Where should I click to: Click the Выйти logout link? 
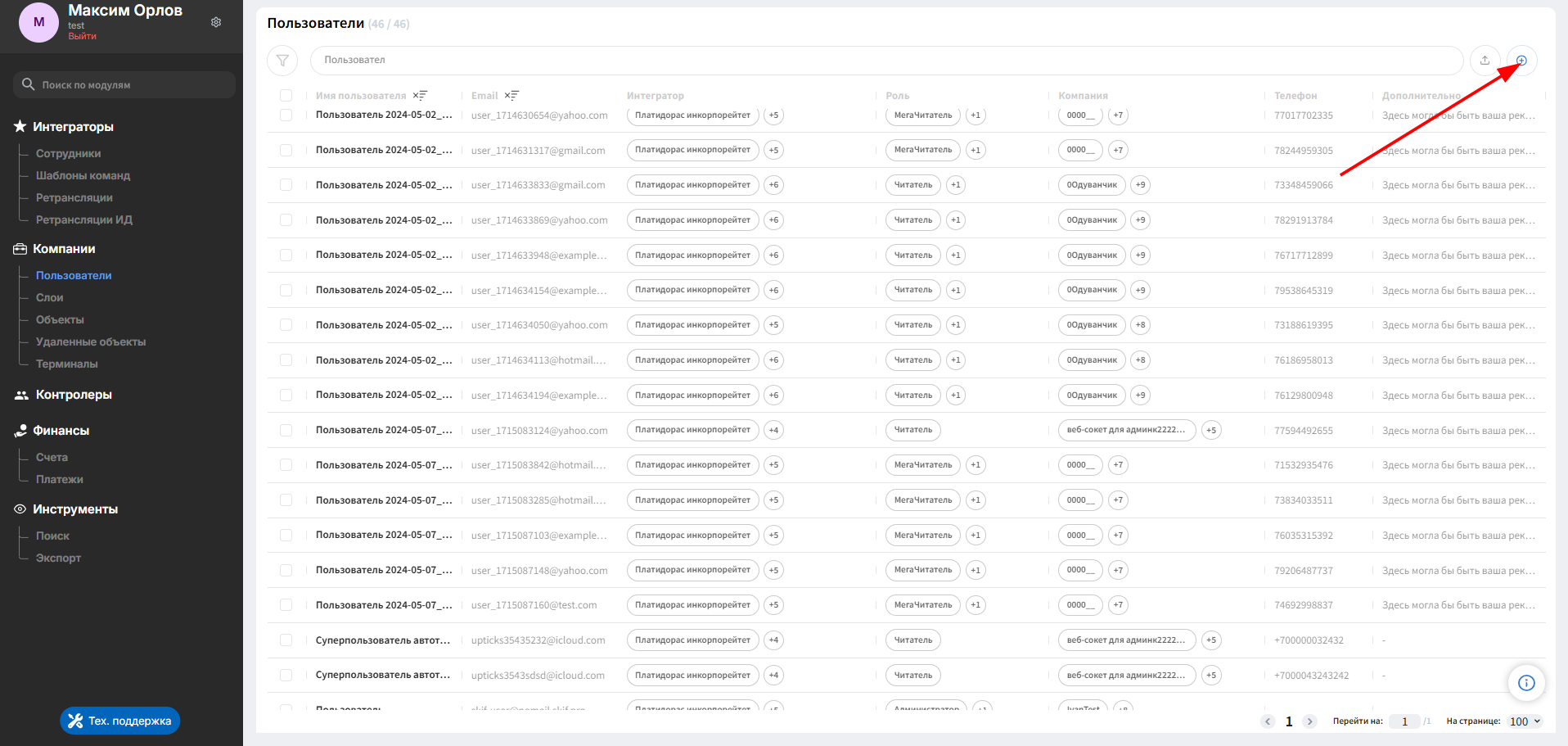tap(82, 36)
